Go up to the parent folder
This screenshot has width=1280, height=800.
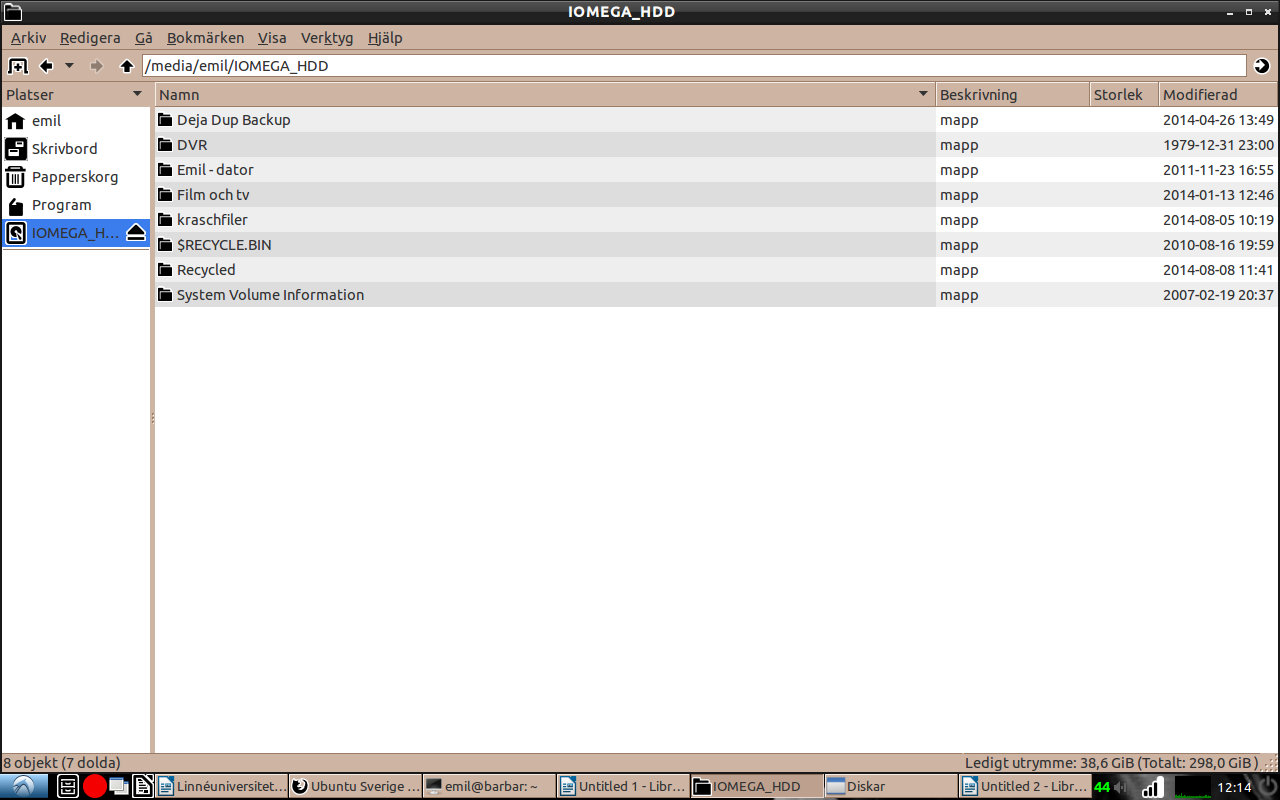click(x=126, y=66)
